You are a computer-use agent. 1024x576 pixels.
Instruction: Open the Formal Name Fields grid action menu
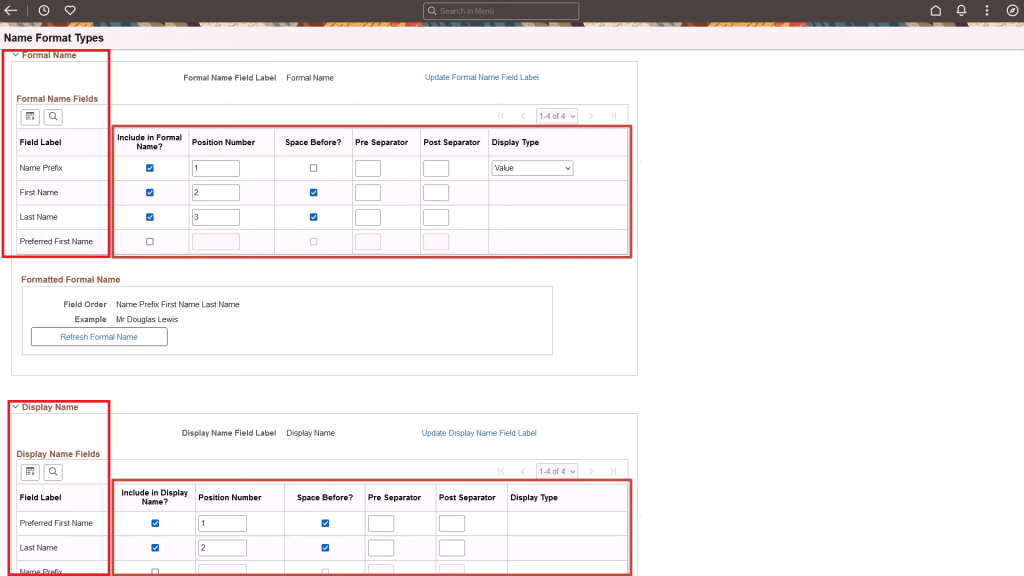pos(29,116)
